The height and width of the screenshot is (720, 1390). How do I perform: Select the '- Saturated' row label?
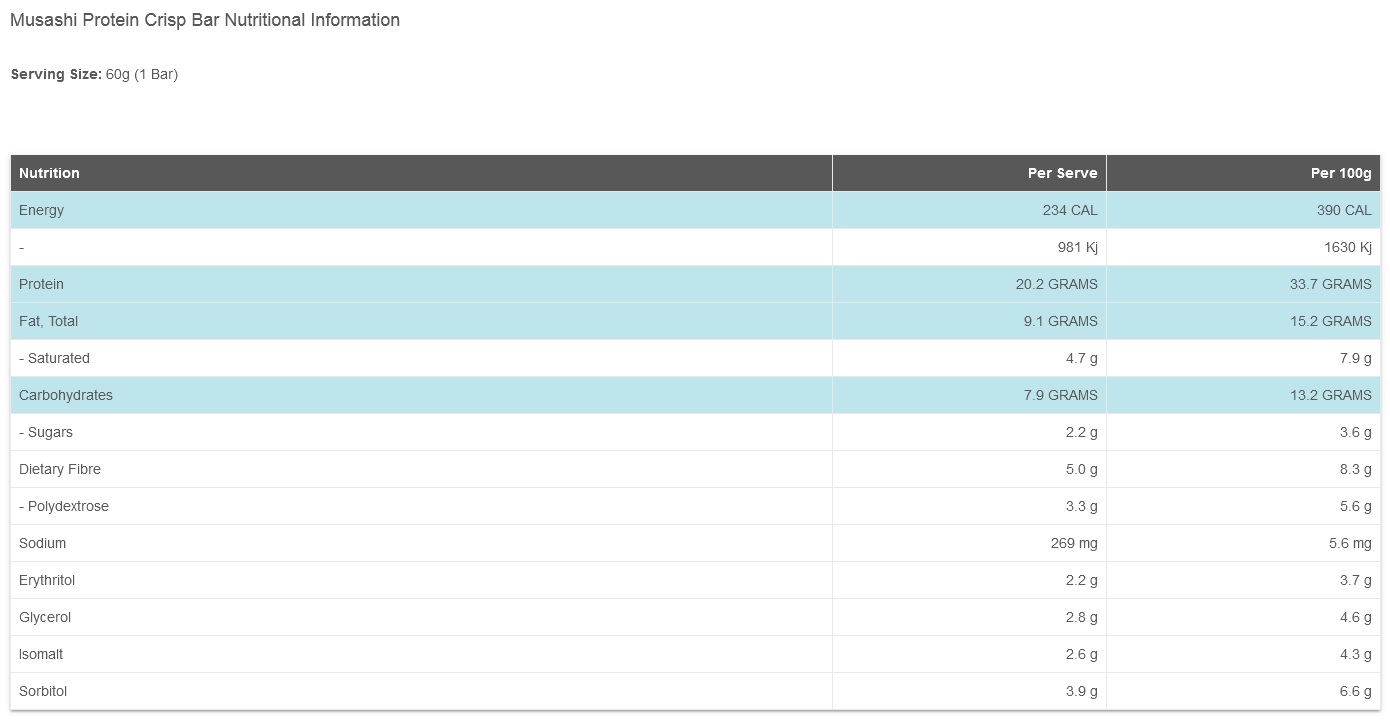[54, 358]
